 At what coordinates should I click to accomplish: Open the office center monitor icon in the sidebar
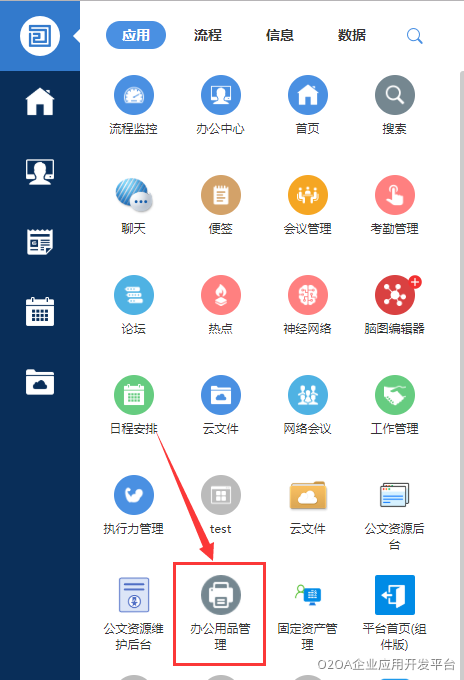coord(40,172)
